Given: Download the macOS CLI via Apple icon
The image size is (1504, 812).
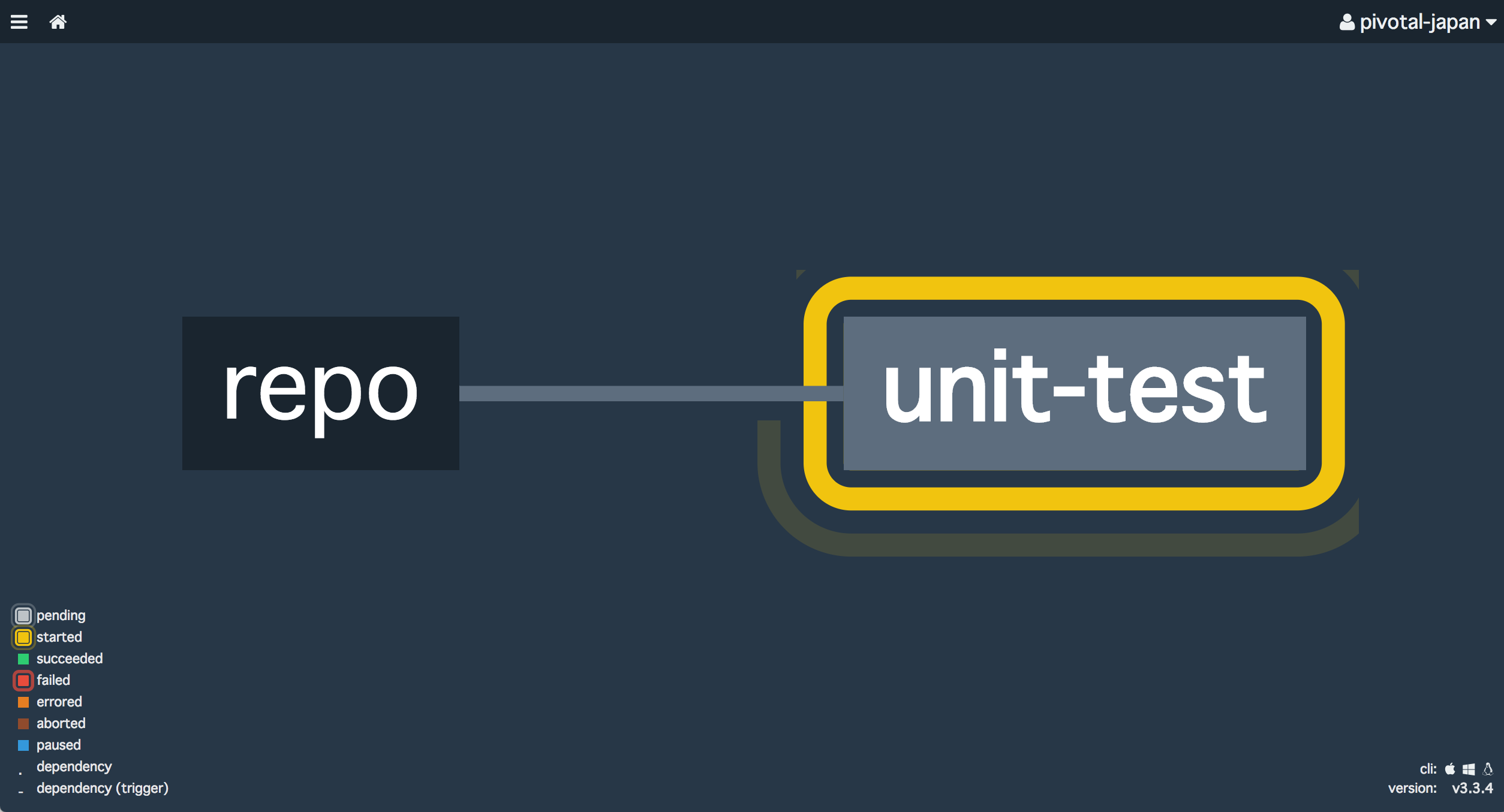Looking at the screenshot, I should pyautogui.click(x=1450, y=769).
